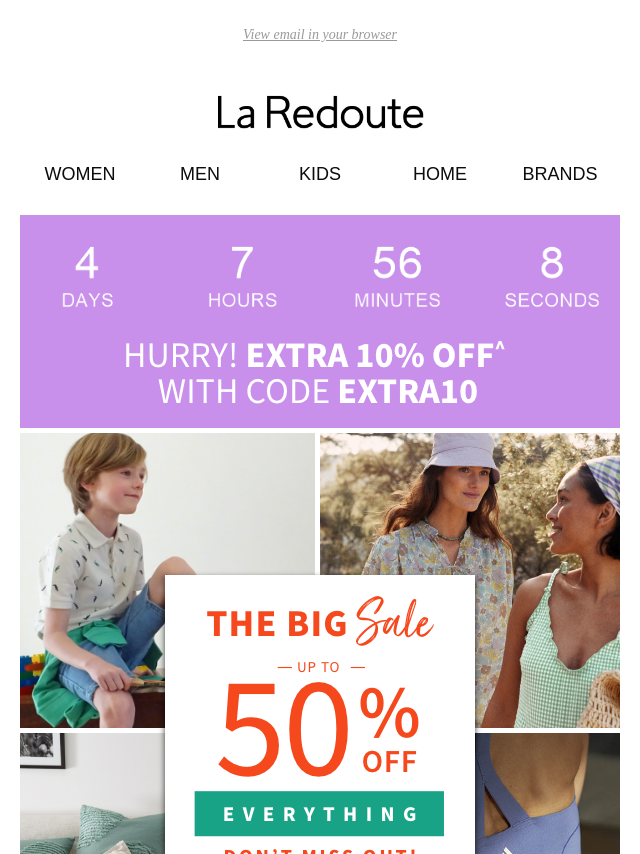Open the MEN menu item
The image size is (640, 854).
point(200,174)
